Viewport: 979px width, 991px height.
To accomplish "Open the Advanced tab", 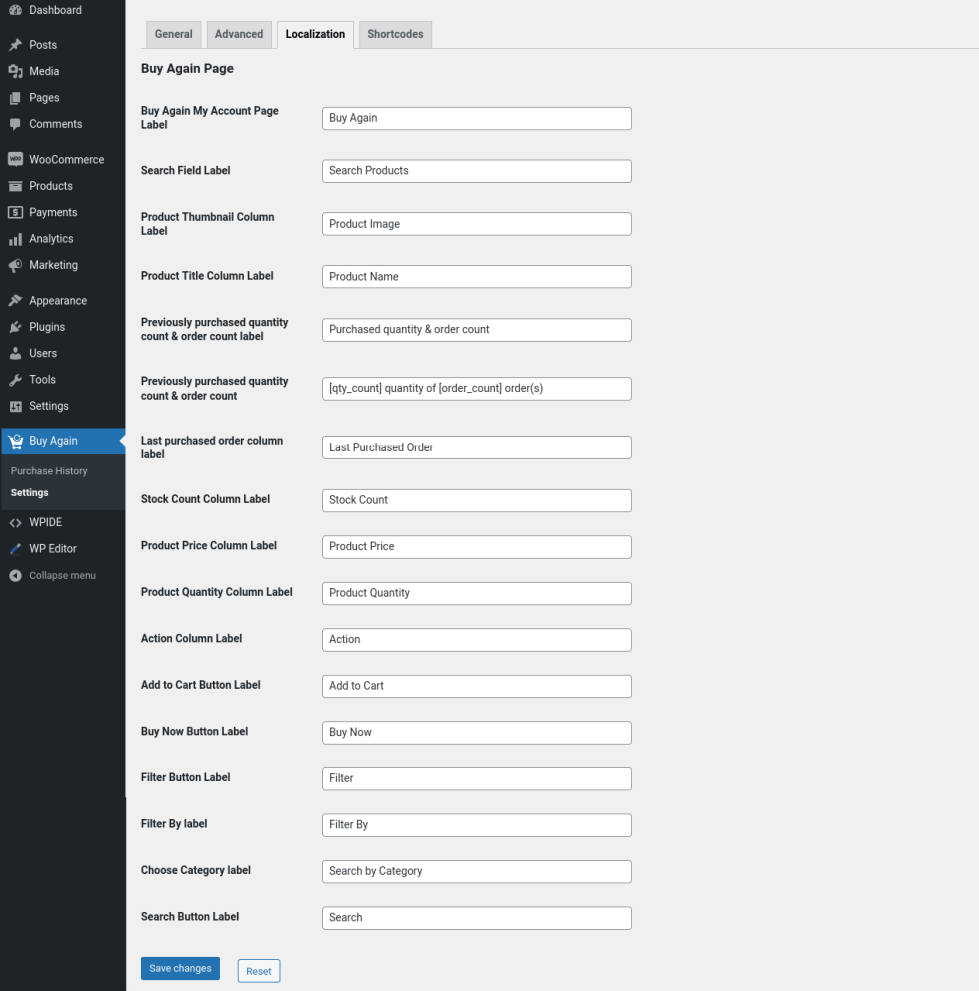I will click(x=239, y=34).
